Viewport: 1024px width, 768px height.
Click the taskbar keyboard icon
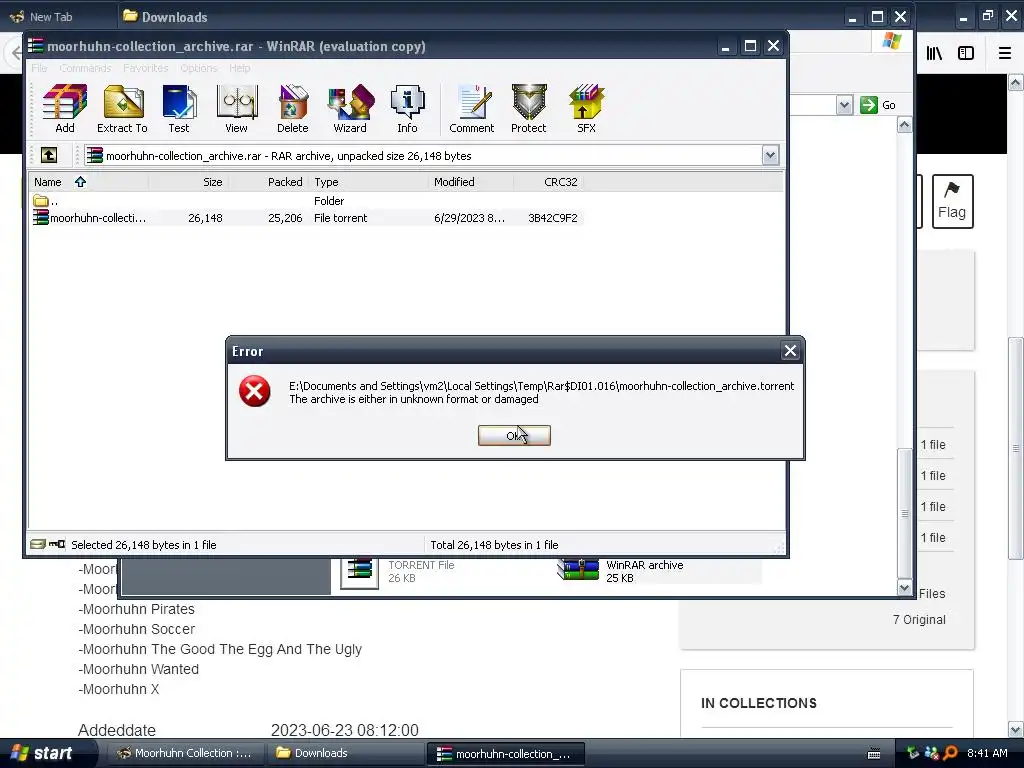(874, 754)
